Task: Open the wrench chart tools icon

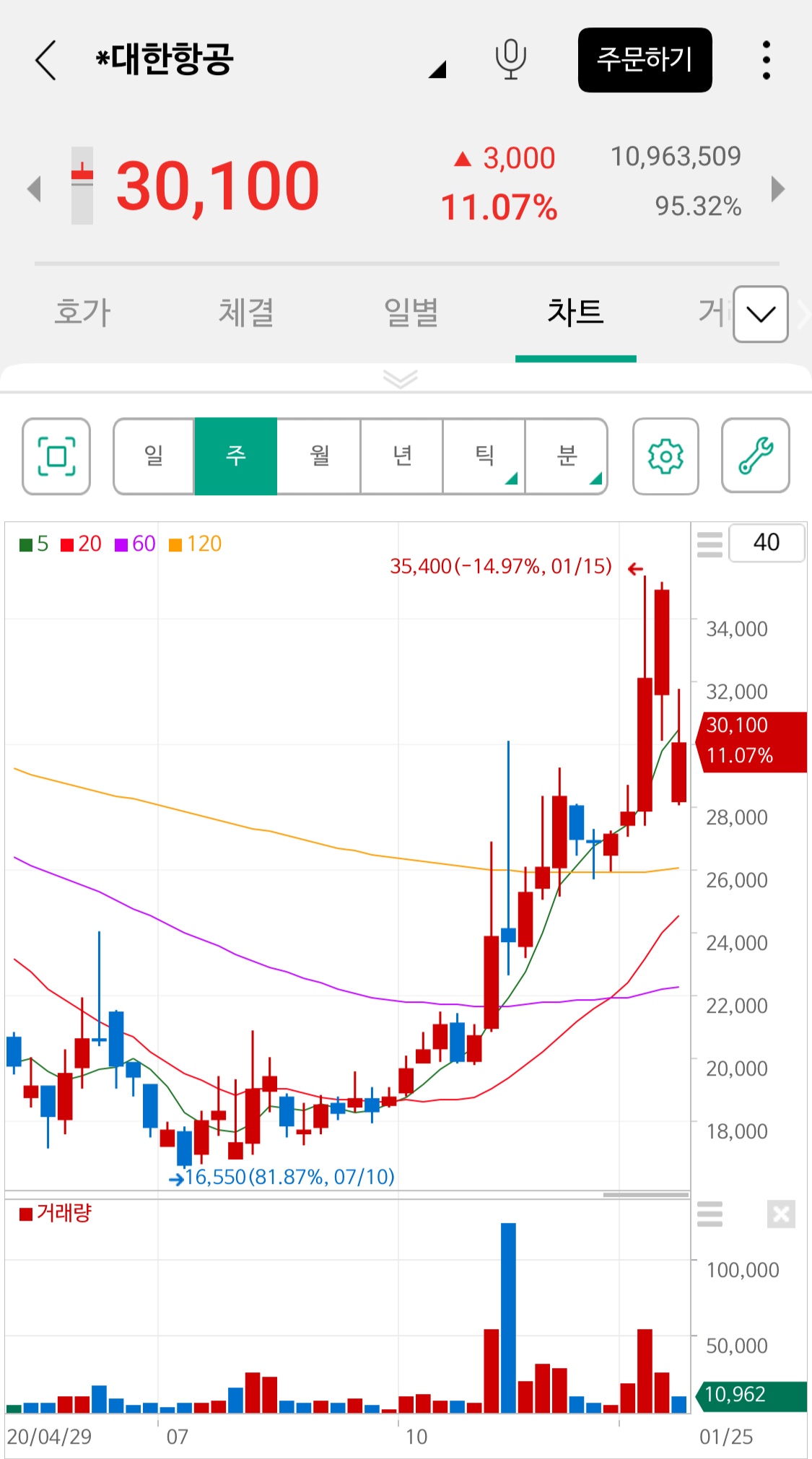Action: pos(755,456)
